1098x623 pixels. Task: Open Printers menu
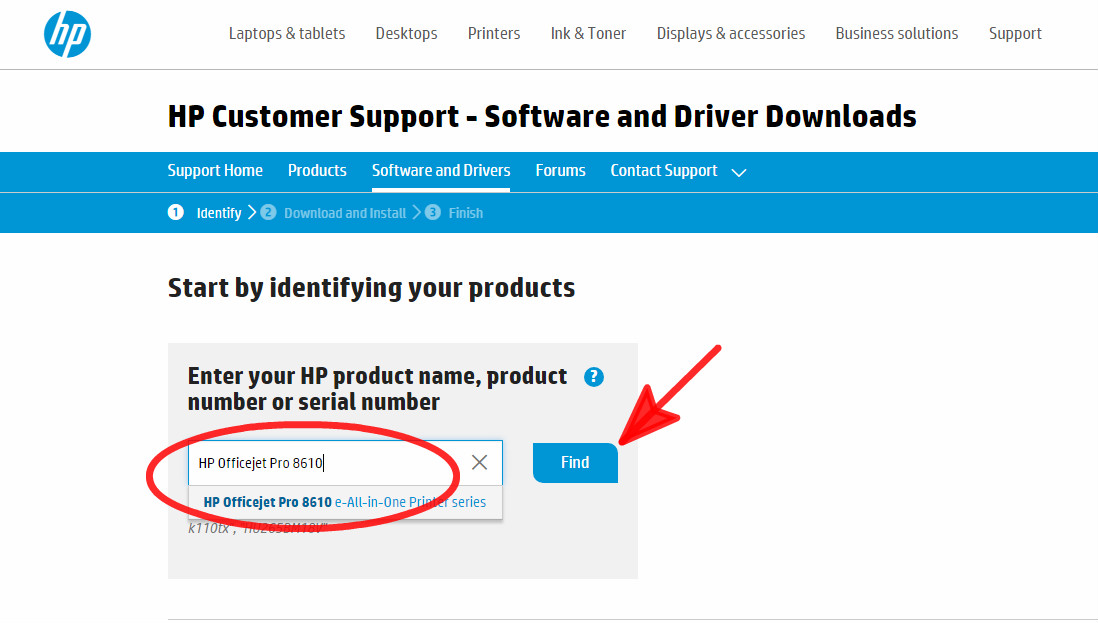pyautogui.click(x=494, y=34)
